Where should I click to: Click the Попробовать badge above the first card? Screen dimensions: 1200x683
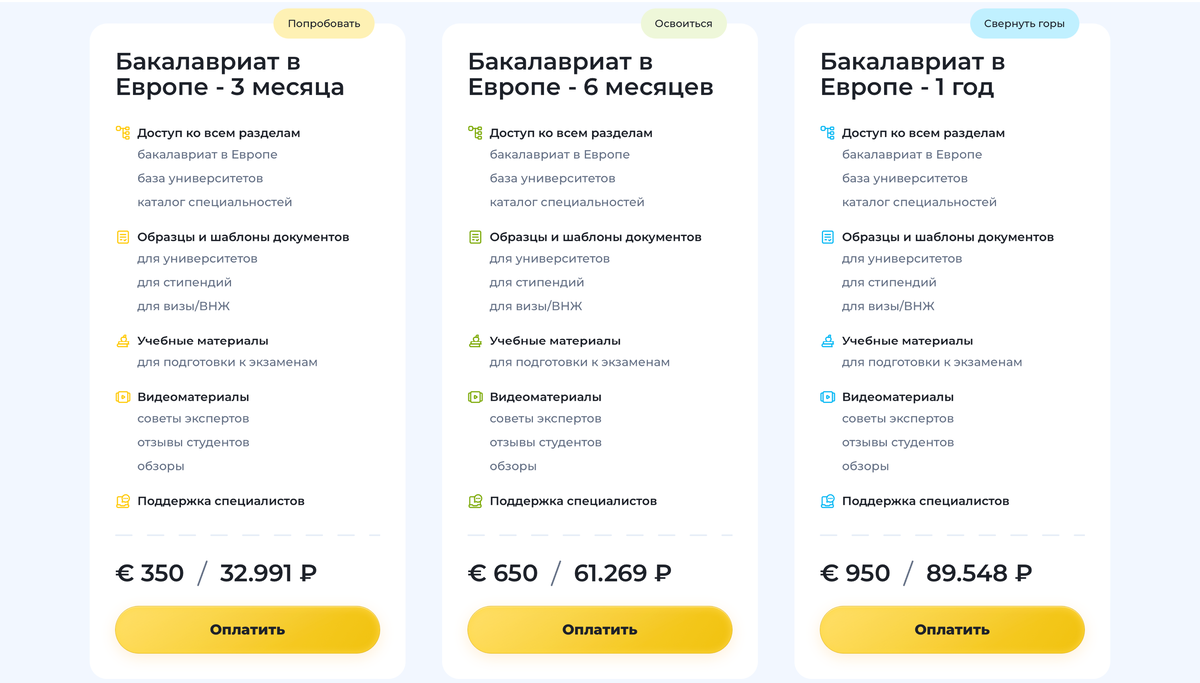(323, 21)
